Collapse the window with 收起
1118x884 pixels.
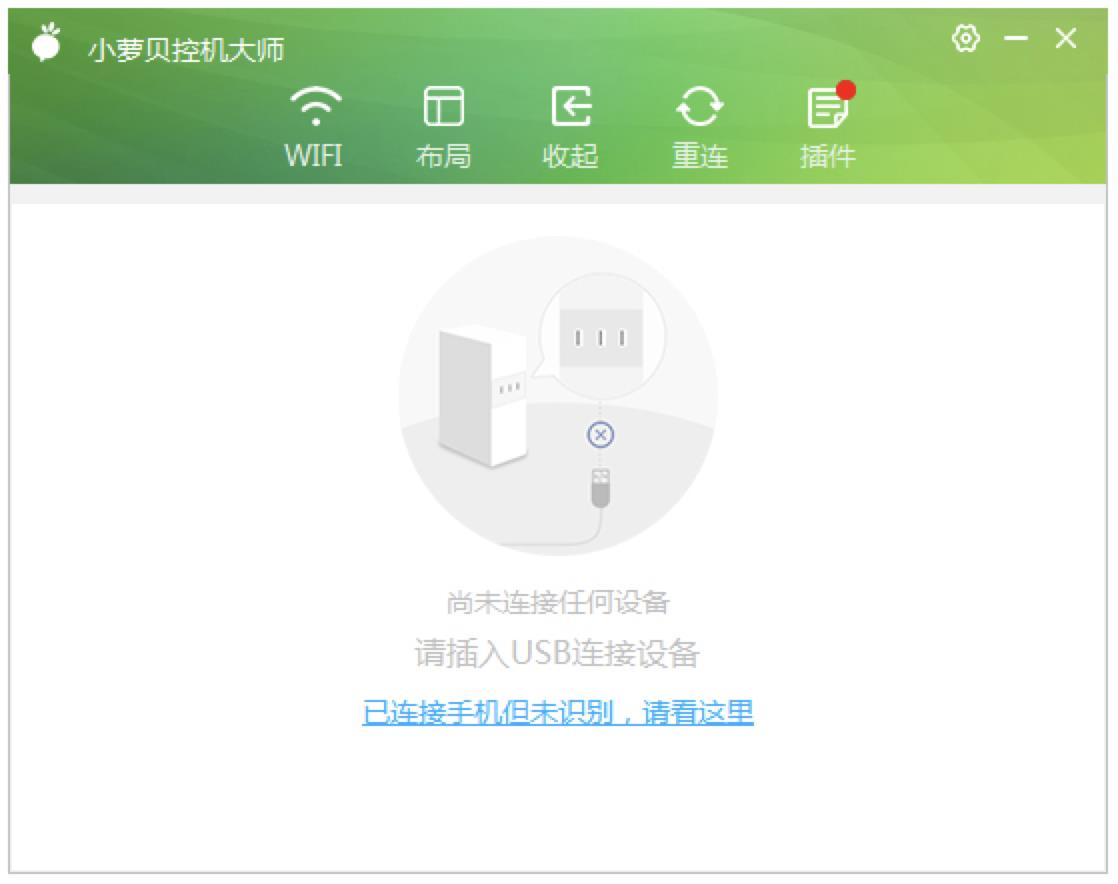pyautogui.click(x=570, y=127)
